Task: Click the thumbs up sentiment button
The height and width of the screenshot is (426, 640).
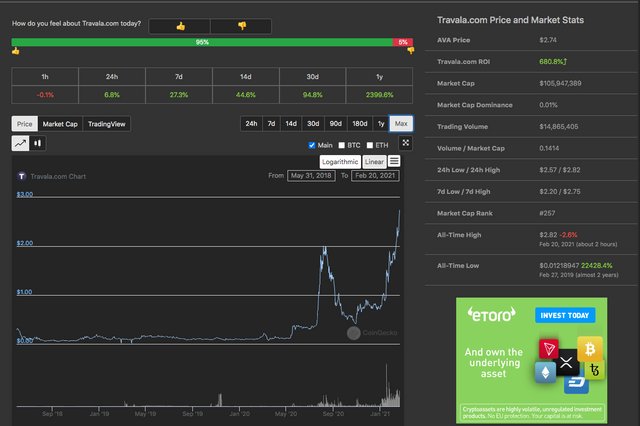Action: point(180,25)
